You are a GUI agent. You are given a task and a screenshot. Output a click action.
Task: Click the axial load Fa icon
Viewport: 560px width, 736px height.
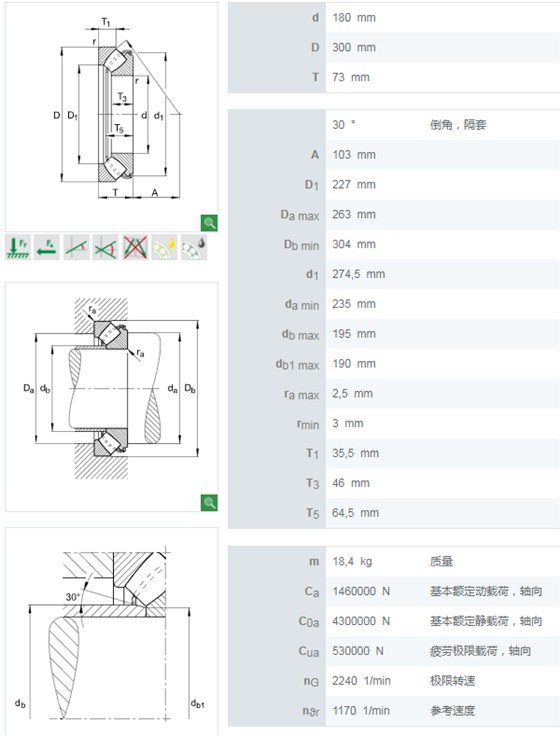click(x=47, y=246)
